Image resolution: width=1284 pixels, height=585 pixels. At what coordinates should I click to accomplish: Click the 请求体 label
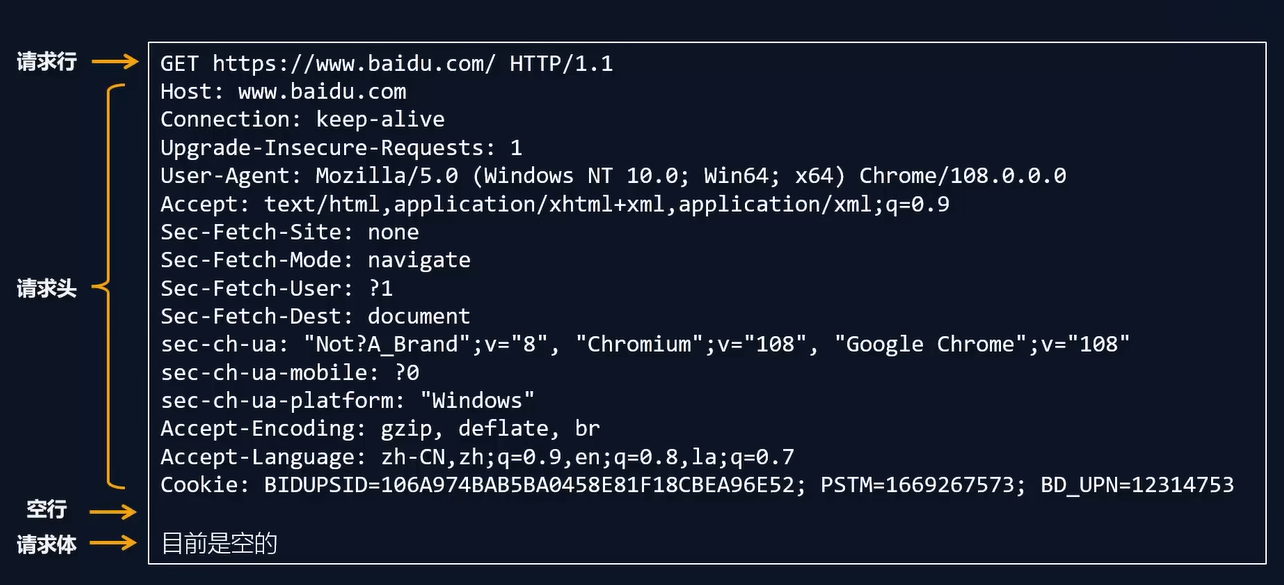click(46, 544)
